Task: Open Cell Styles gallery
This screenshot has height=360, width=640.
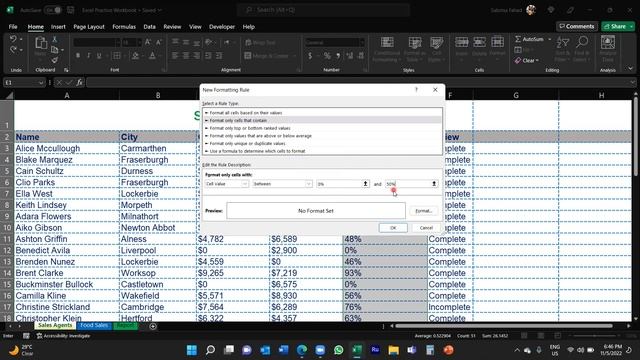Action: 436,49
